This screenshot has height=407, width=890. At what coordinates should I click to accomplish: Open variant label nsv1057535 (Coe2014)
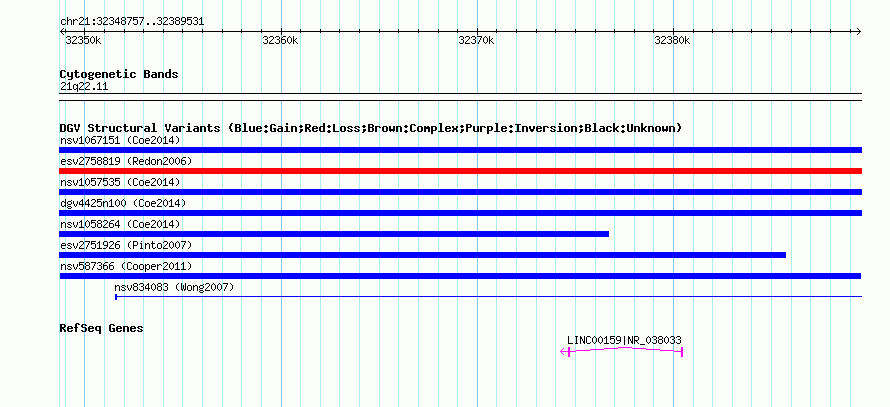point(120,182)
